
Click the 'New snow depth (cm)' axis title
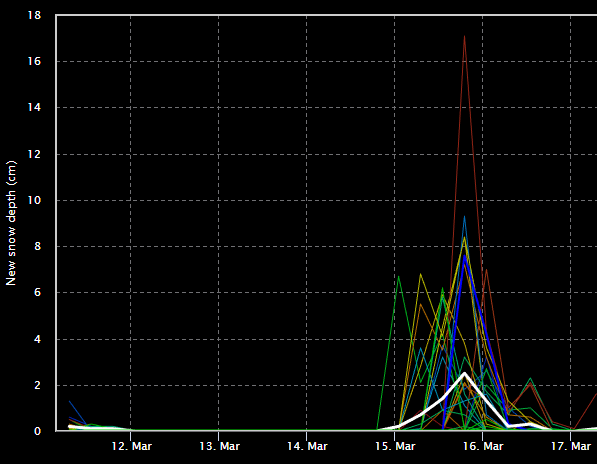coord(11,223)
